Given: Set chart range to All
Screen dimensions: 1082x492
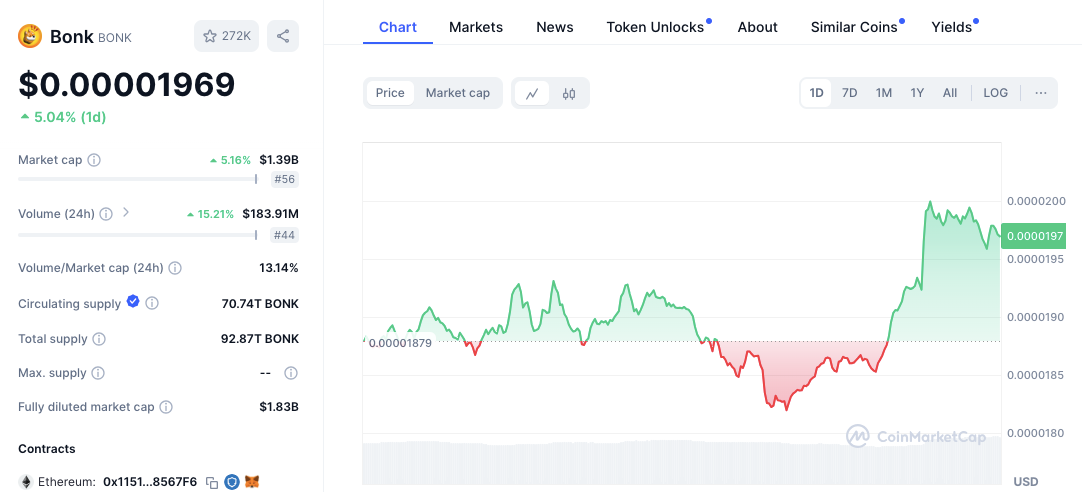Looking at the screenshot, I should pos(950,93).
